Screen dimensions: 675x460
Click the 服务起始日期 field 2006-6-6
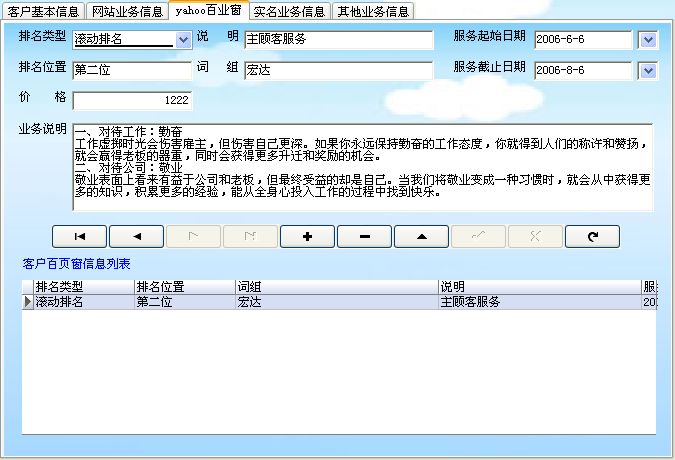[x=583, y=40]
